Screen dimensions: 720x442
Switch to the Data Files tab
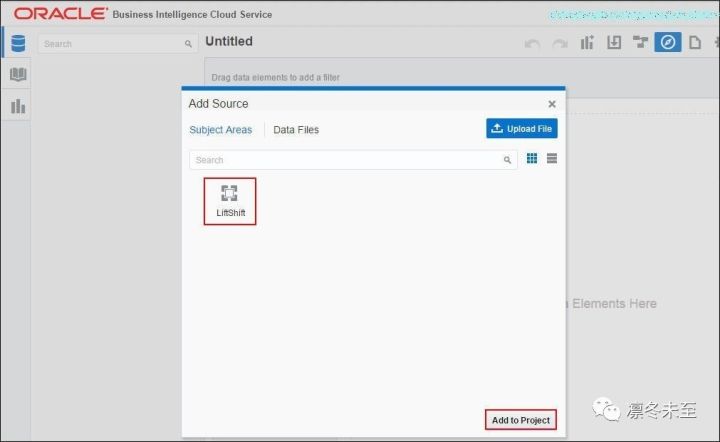(296, 130)
